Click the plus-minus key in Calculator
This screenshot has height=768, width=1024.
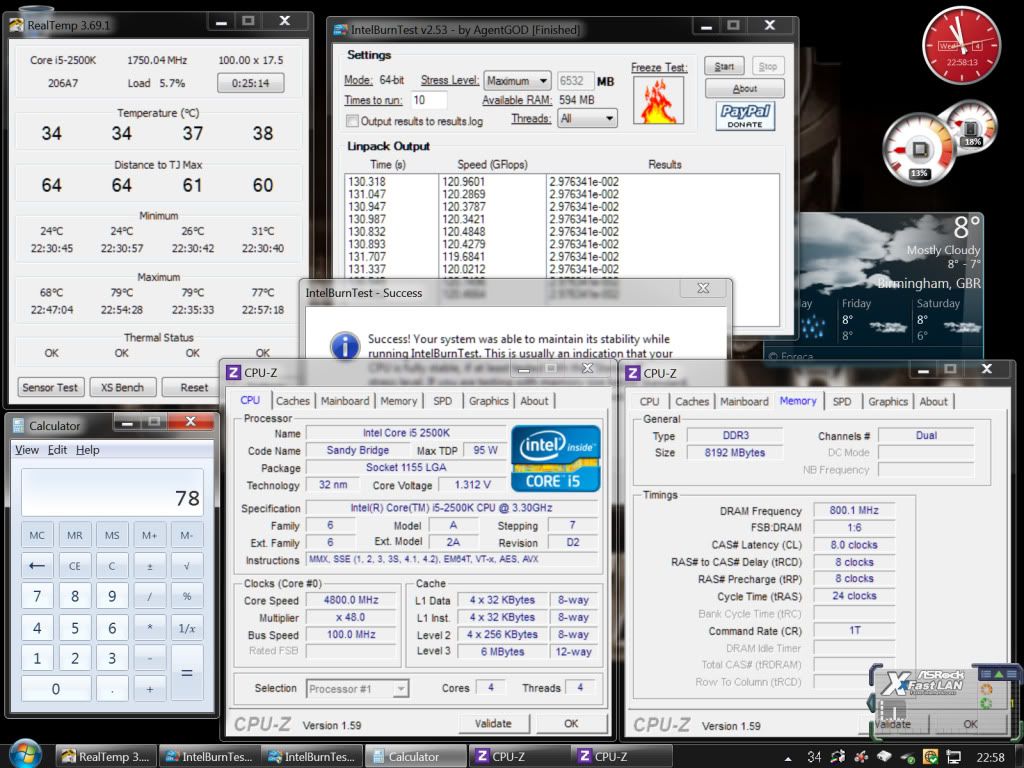tap(150, 566)
